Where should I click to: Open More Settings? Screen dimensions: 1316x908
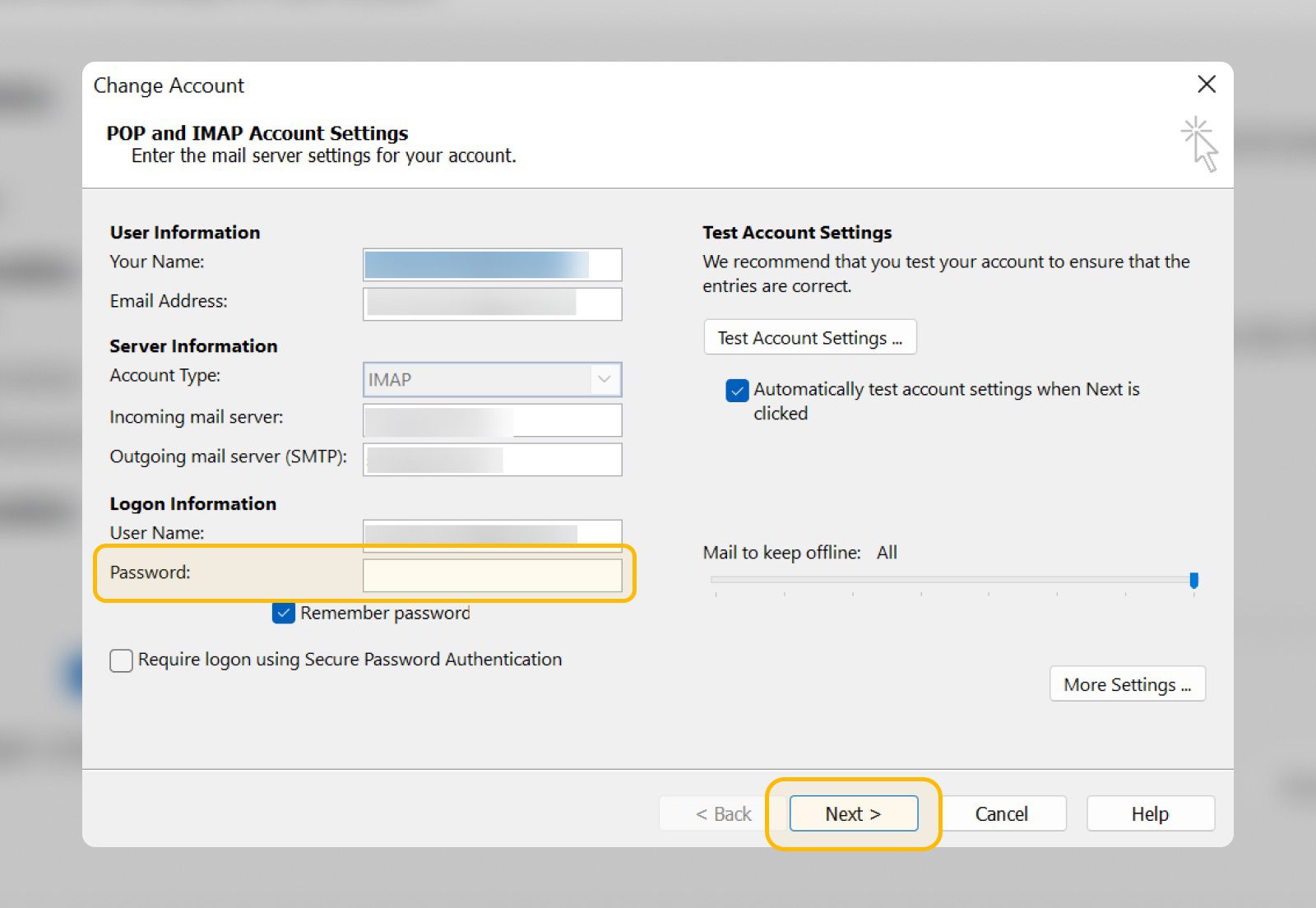pos(1127,684)
